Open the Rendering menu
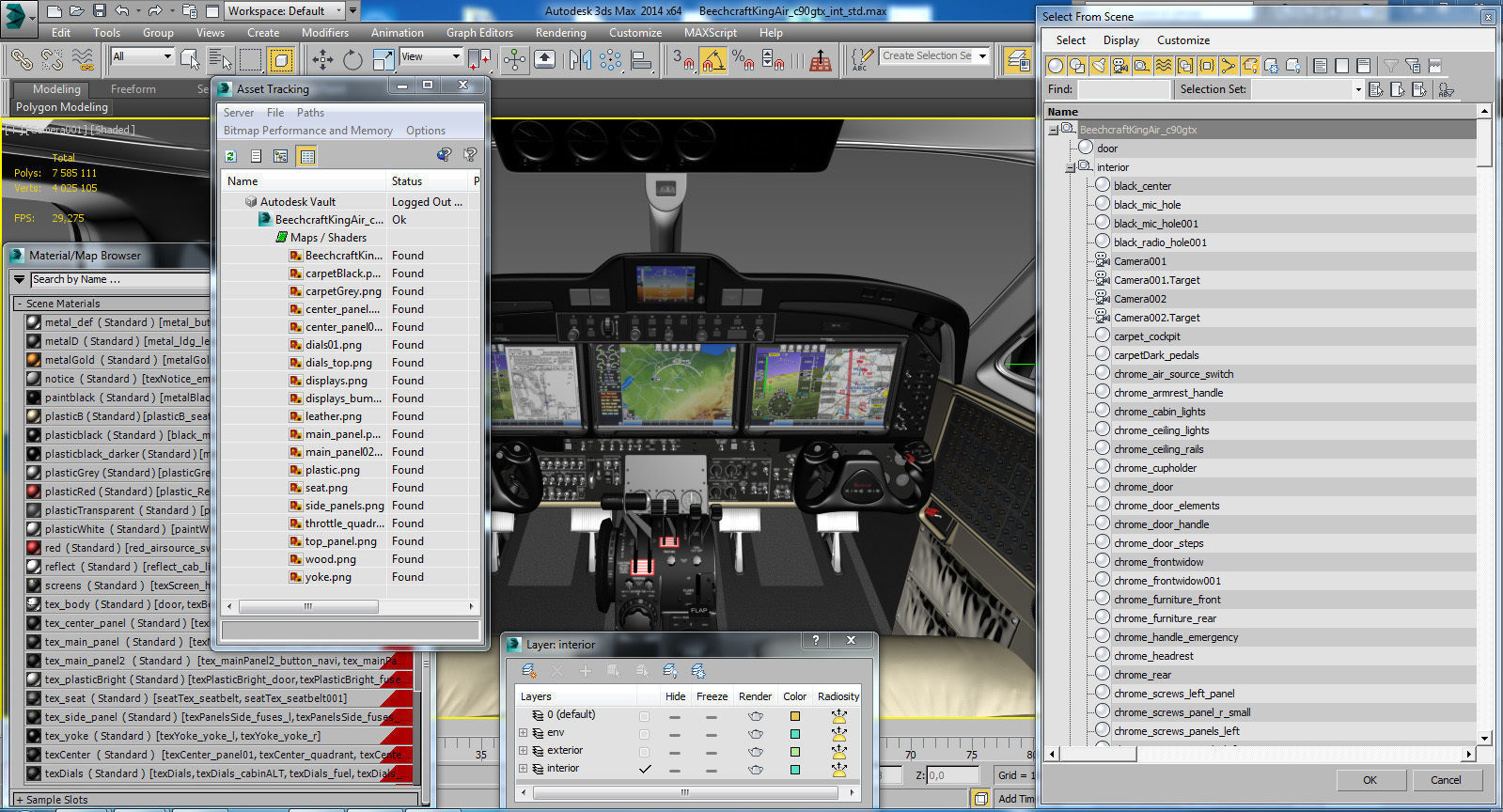 click(560, 32)
